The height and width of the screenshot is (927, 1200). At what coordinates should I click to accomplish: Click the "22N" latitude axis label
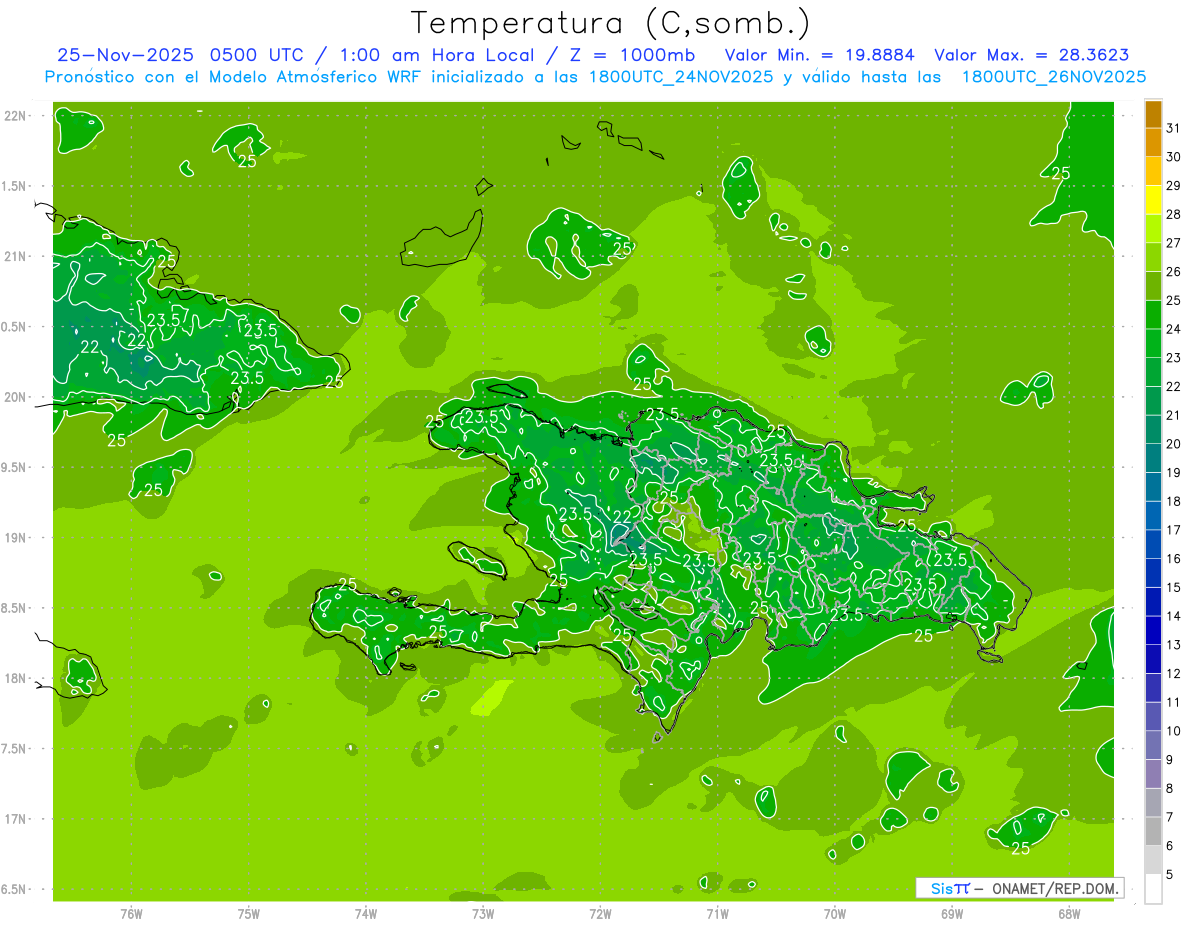click(15, 115)
